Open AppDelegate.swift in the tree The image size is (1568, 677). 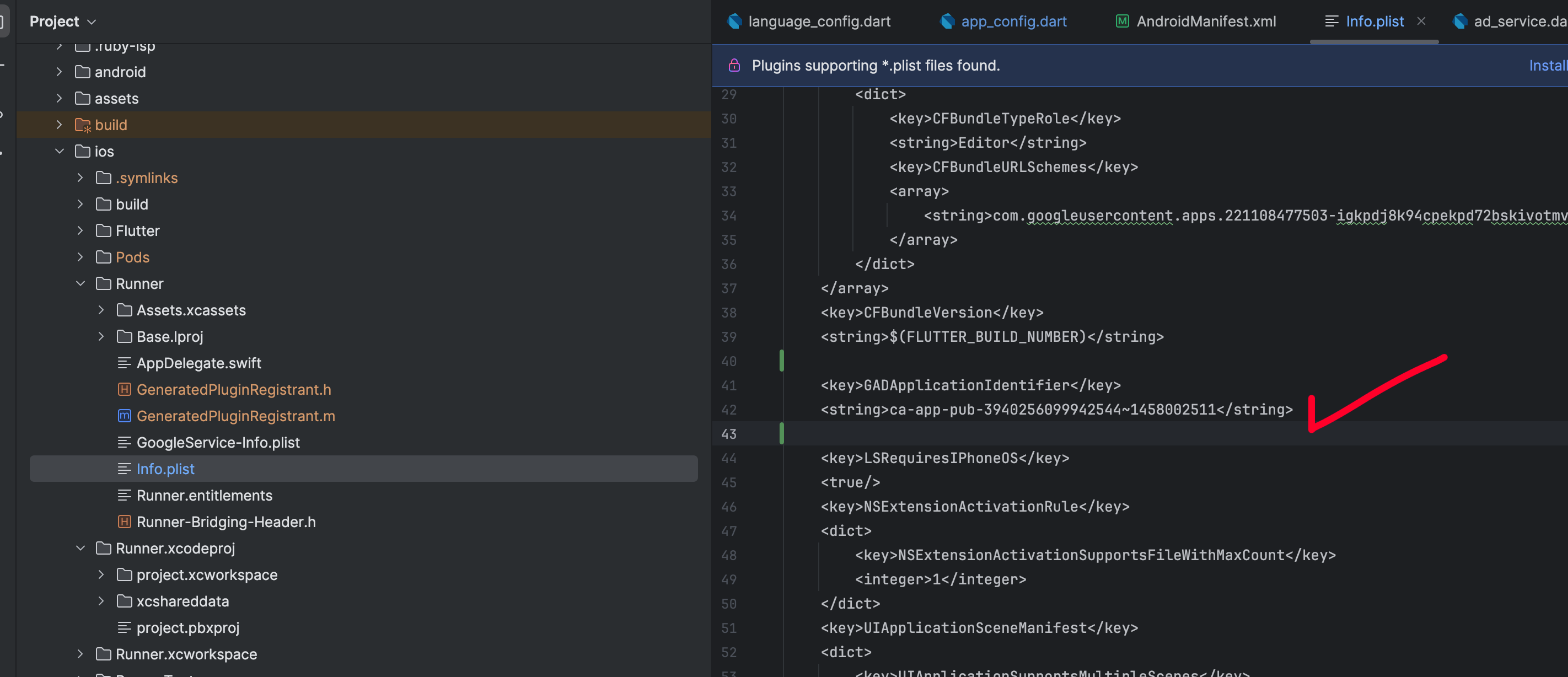click(x=198, y=363)
